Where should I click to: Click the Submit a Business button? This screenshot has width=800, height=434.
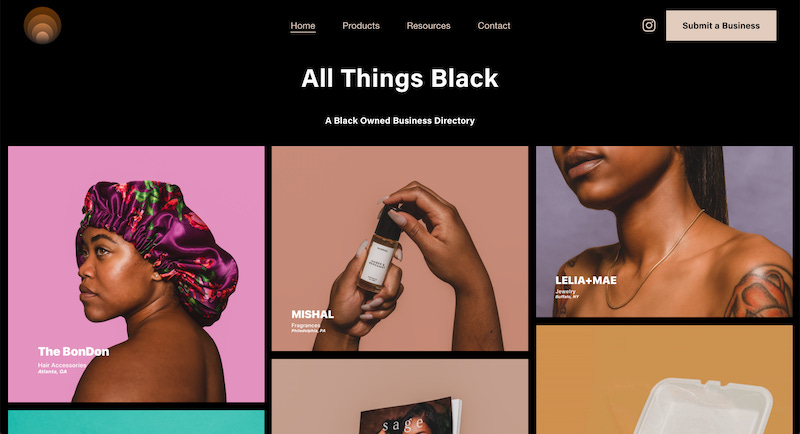[721, 25]
